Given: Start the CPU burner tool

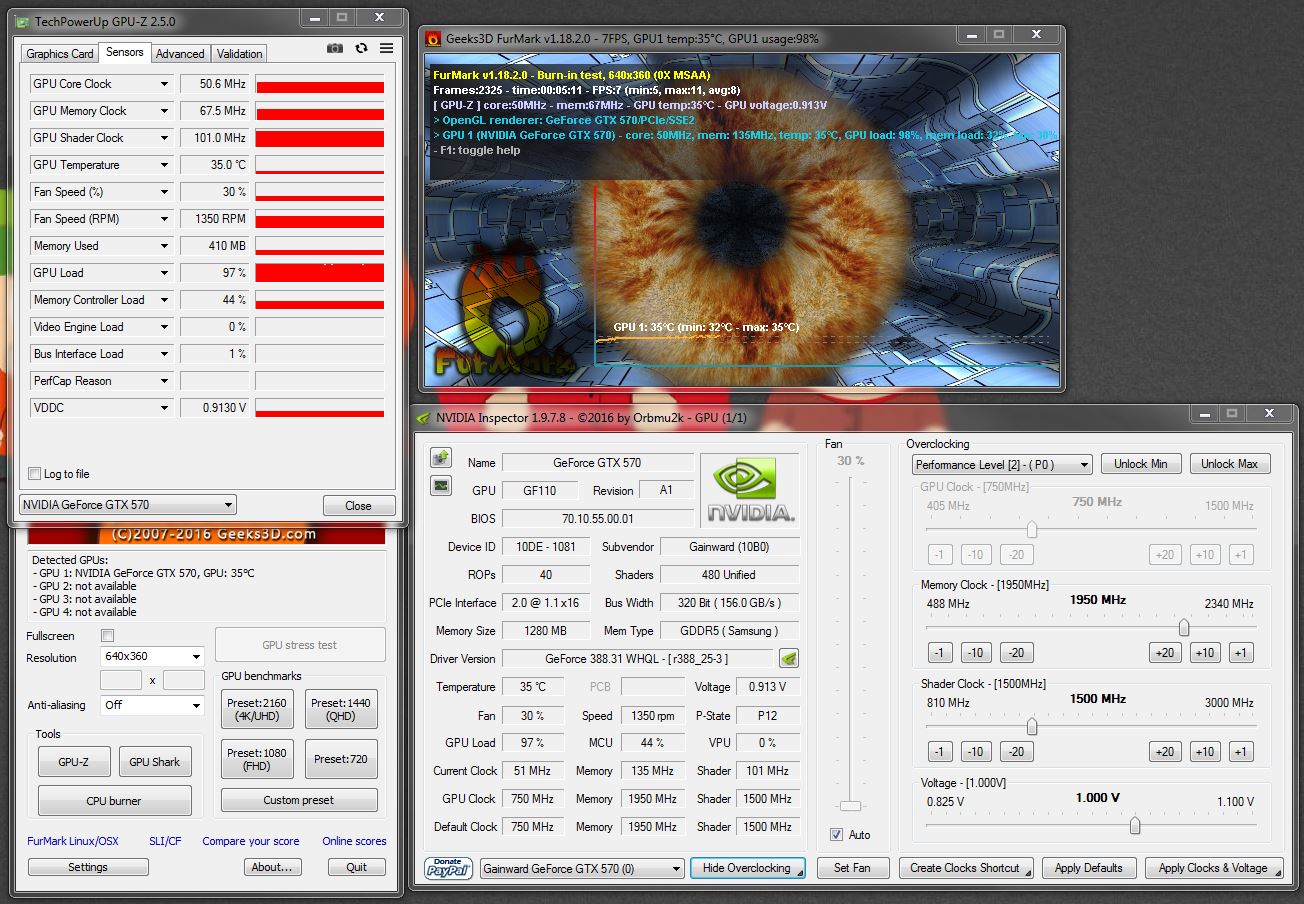Looking at the screenshot, I should pos(115,801).
